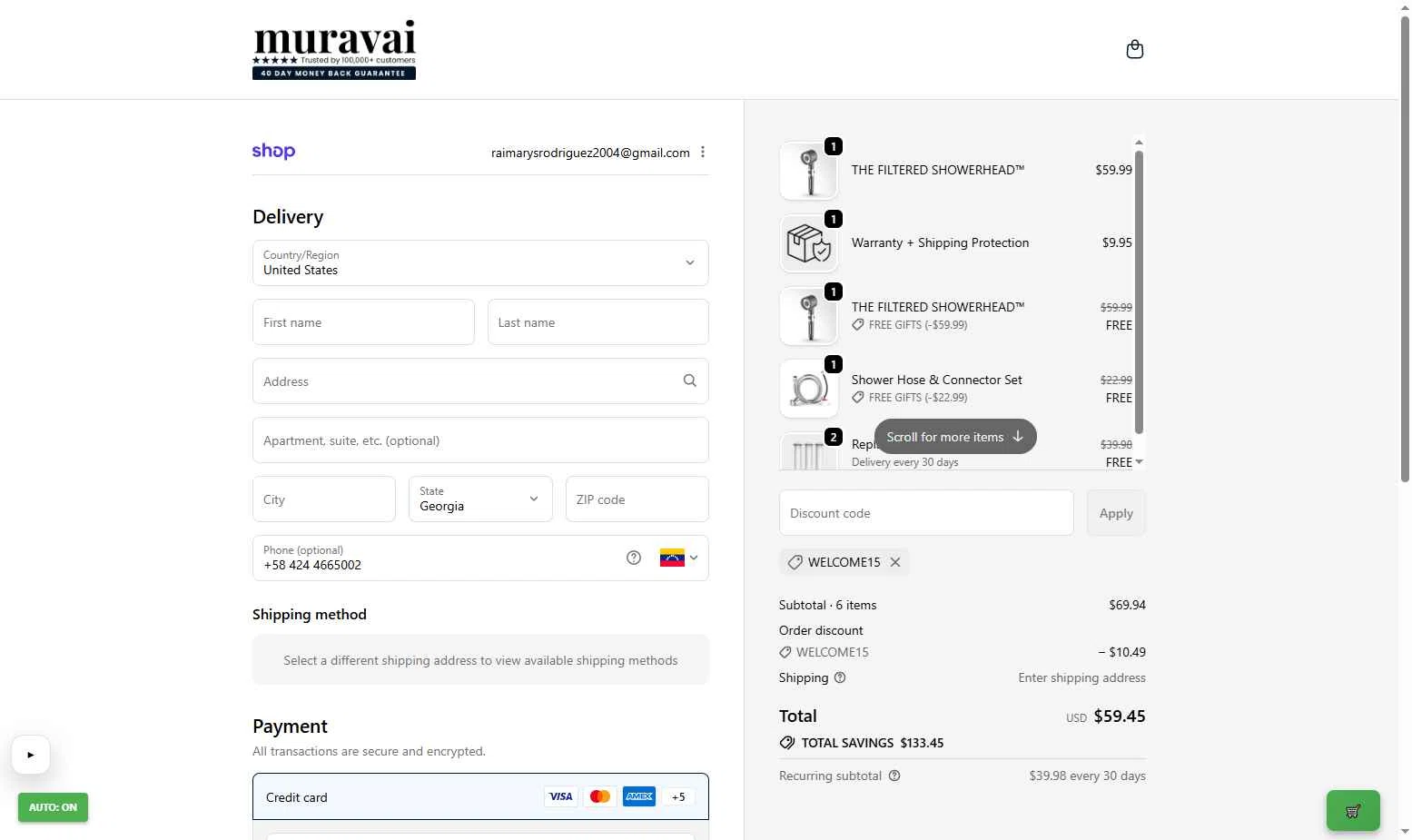Focus the Last name field
Viewport: 1412px width, 840px height.
597,322
